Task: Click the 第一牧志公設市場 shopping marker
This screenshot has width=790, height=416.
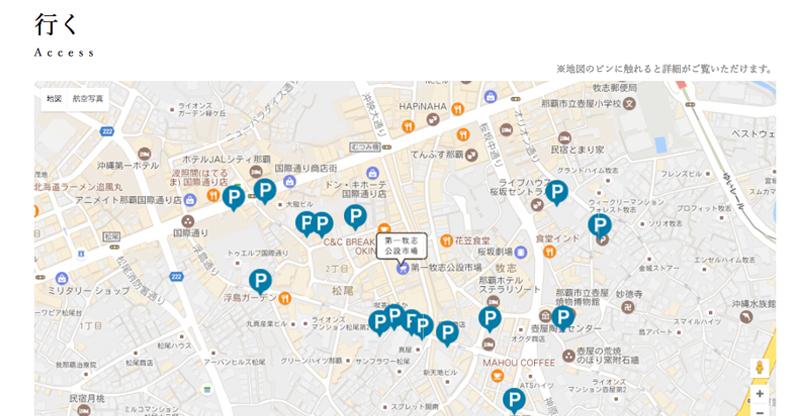Action: coord(402,268)
